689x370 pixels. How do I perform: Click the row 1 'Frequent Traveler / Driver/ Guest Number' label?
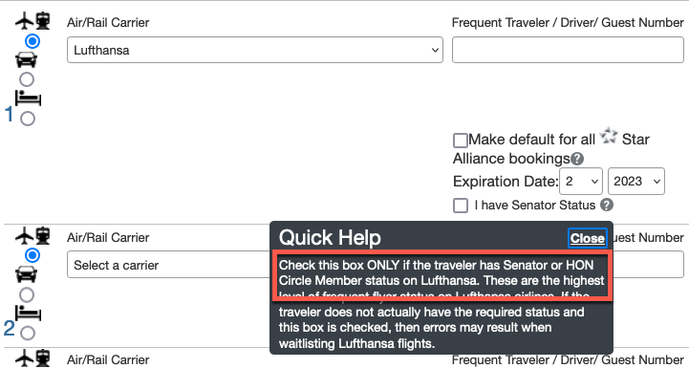click(x=568, y=22)
